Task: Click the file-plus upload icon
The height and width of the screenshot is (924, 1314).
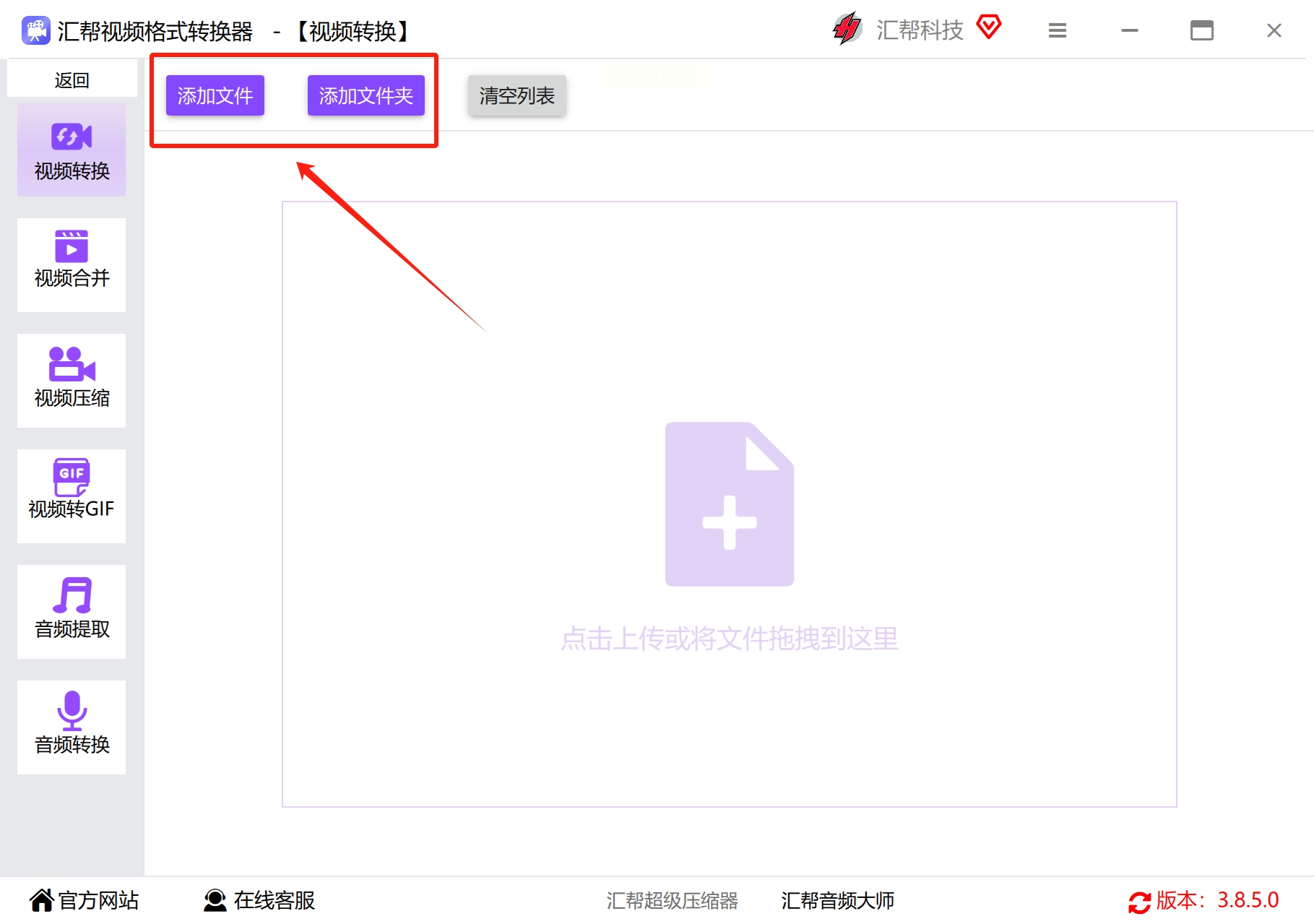Action: (x=730, y=504)
